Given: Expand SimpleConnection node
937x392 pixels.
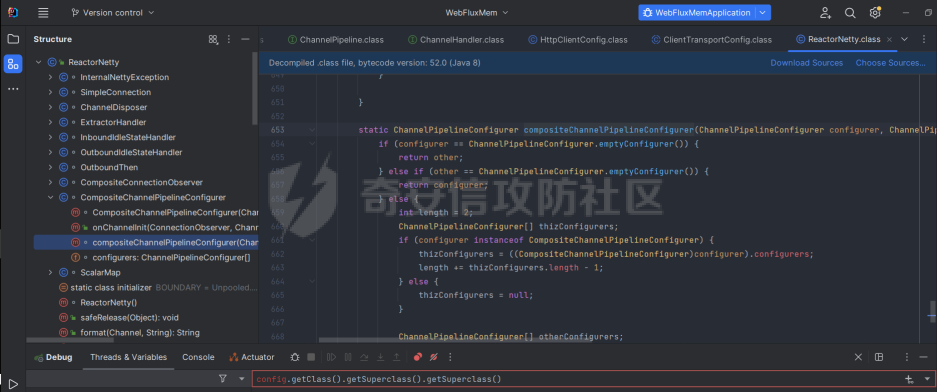Looking at the screenshot, I should (x=51, y=92).
